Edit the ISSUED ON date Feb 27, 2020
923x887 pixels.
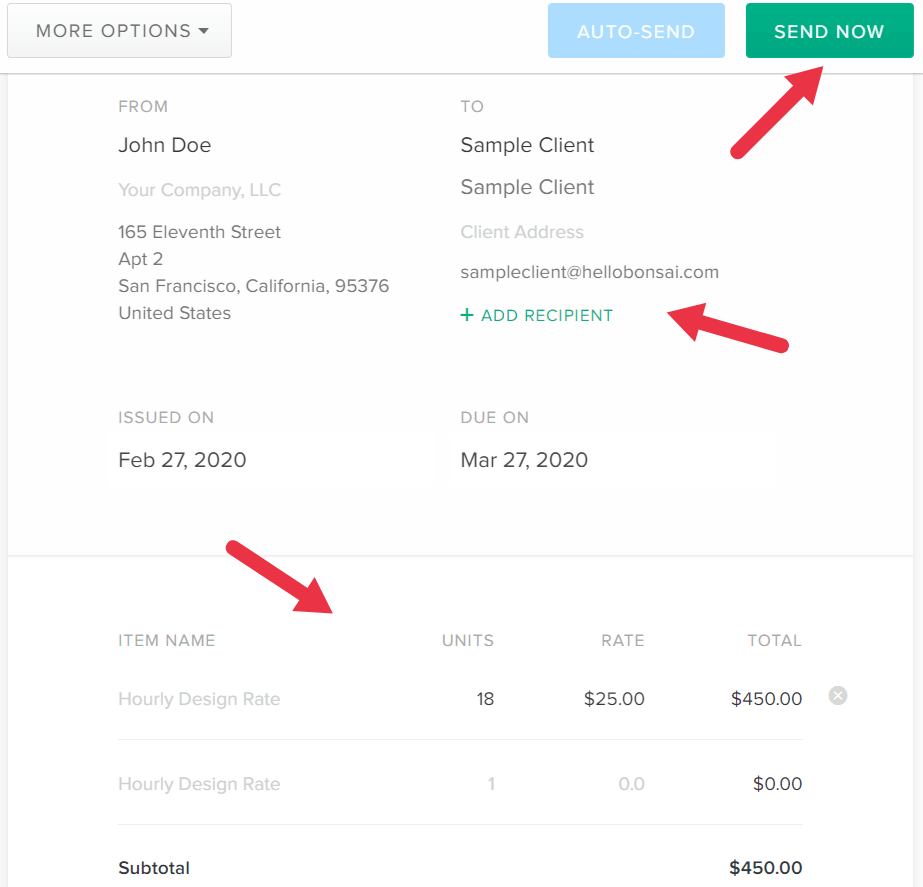pyautogui.click(x=182, y=460)
